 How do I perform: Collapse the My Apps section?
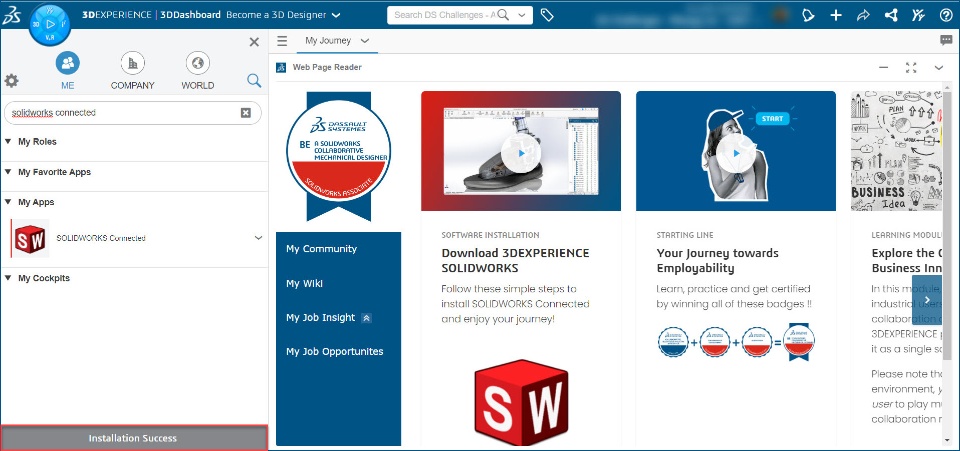click(8, 202)
